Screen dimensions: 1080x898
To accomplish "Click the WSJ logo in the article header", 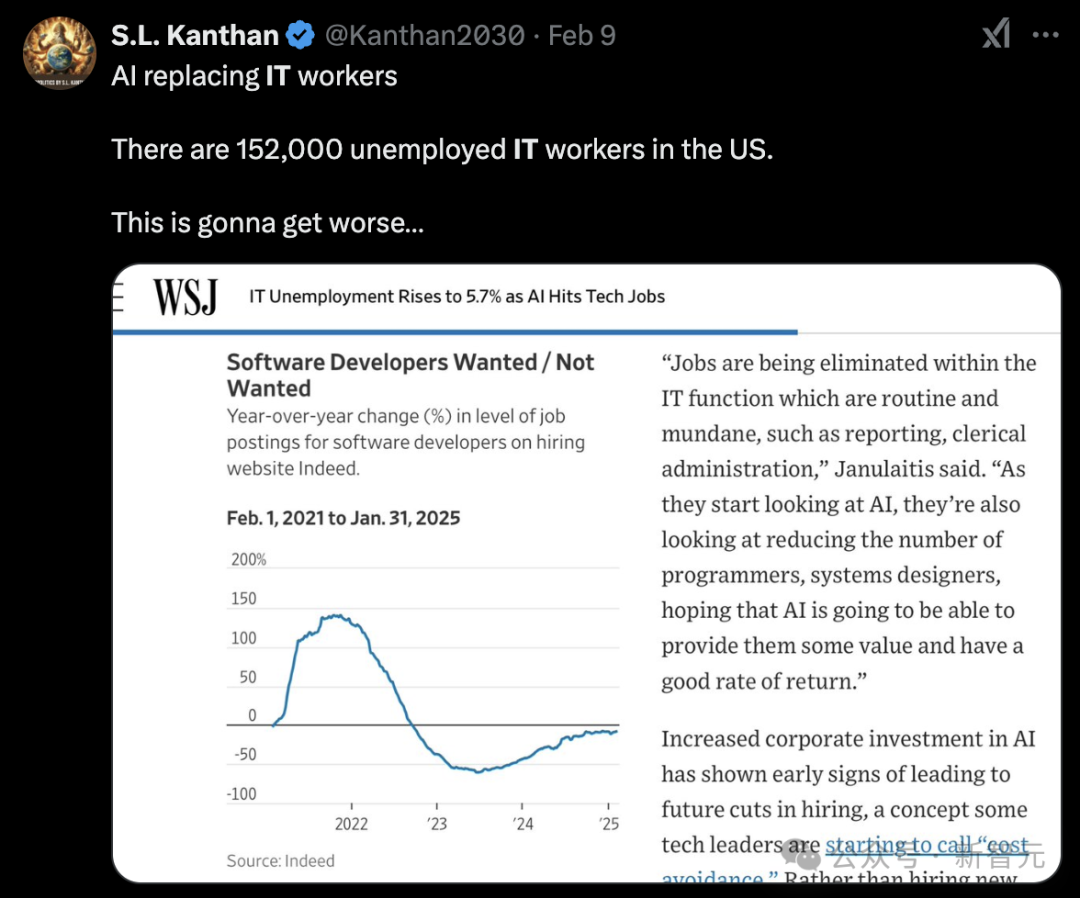I will point(185,297).
